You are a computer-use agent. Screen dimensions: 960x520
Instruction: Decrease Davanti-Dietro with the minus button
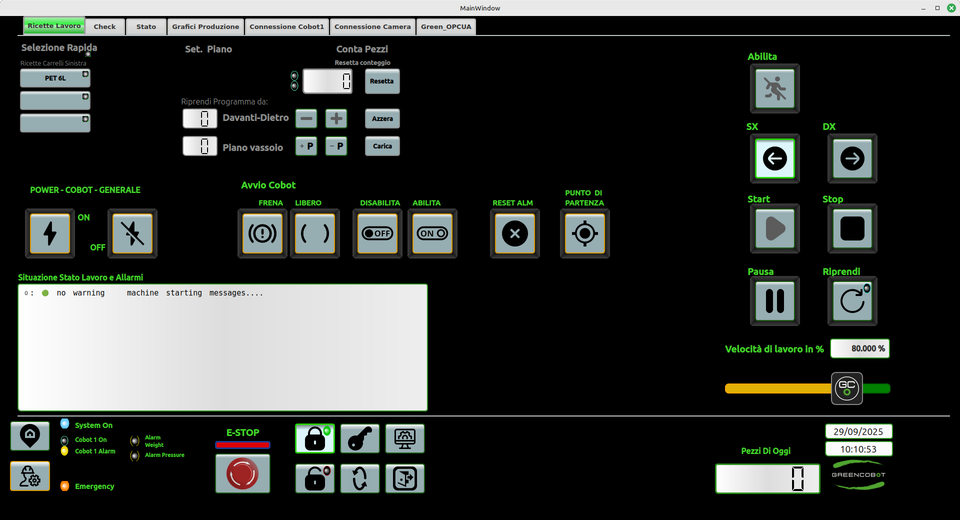point(306,118)
